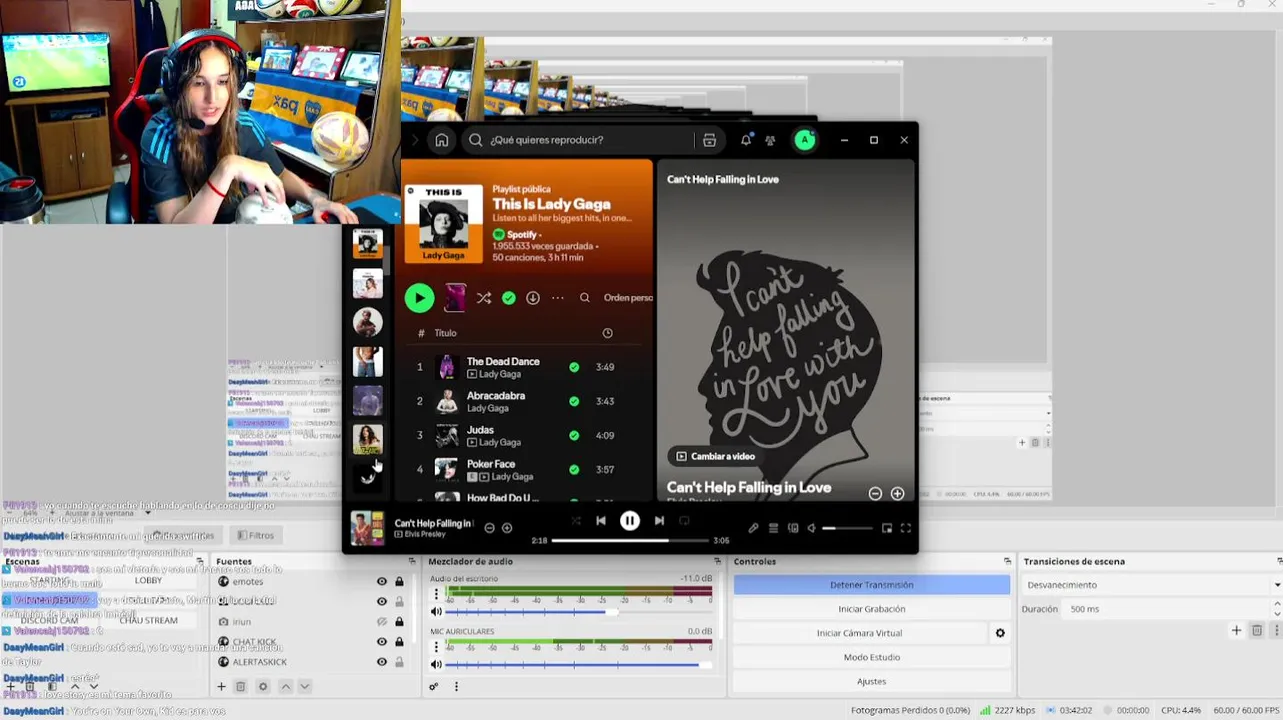Click Detener Transmisión in OBS
Image resolution: width=1283 pixels, height=720 pixels.
(x=871, y=585)
